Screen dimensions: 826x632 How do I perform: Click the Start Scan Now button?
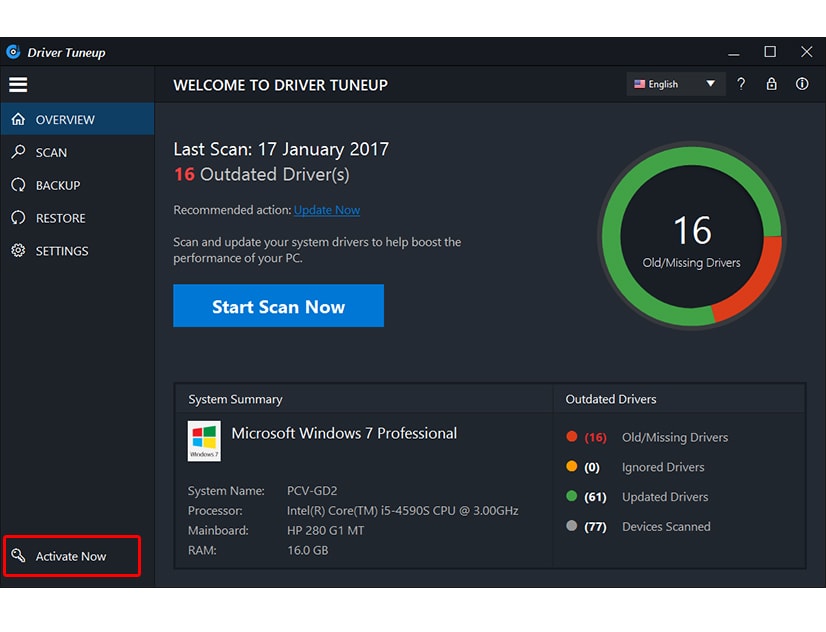(x=278, y=305)
